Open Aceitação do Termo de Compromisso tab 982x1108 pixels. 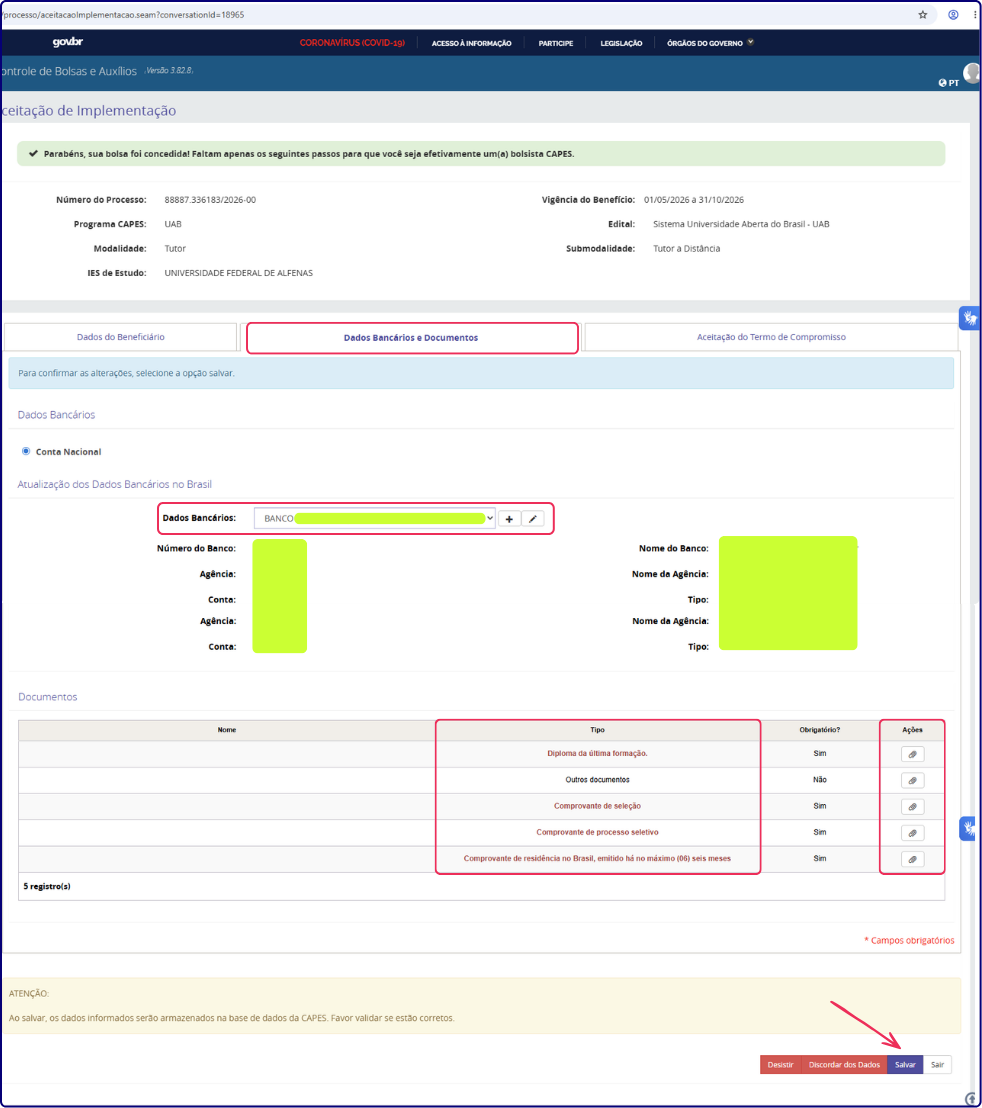771,337
